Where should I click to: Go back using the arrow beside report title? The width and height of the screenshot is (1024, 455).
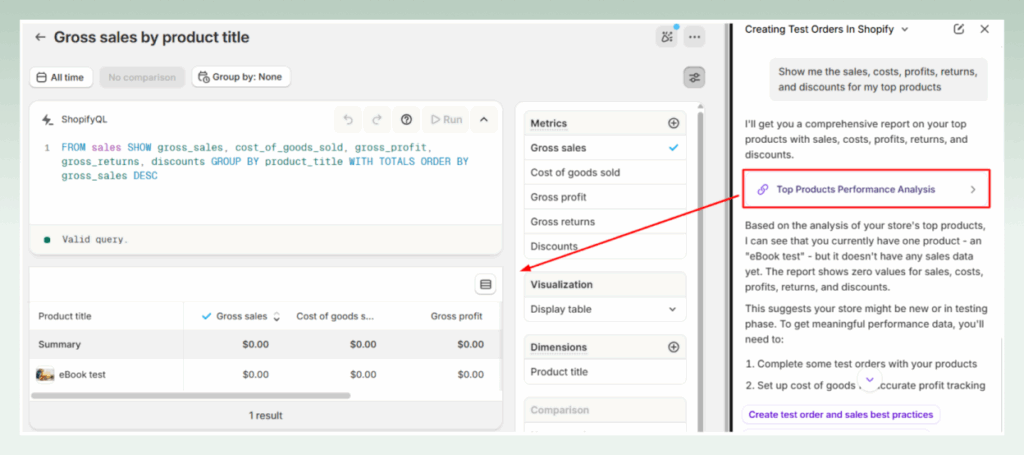click(x=40, y=37)
